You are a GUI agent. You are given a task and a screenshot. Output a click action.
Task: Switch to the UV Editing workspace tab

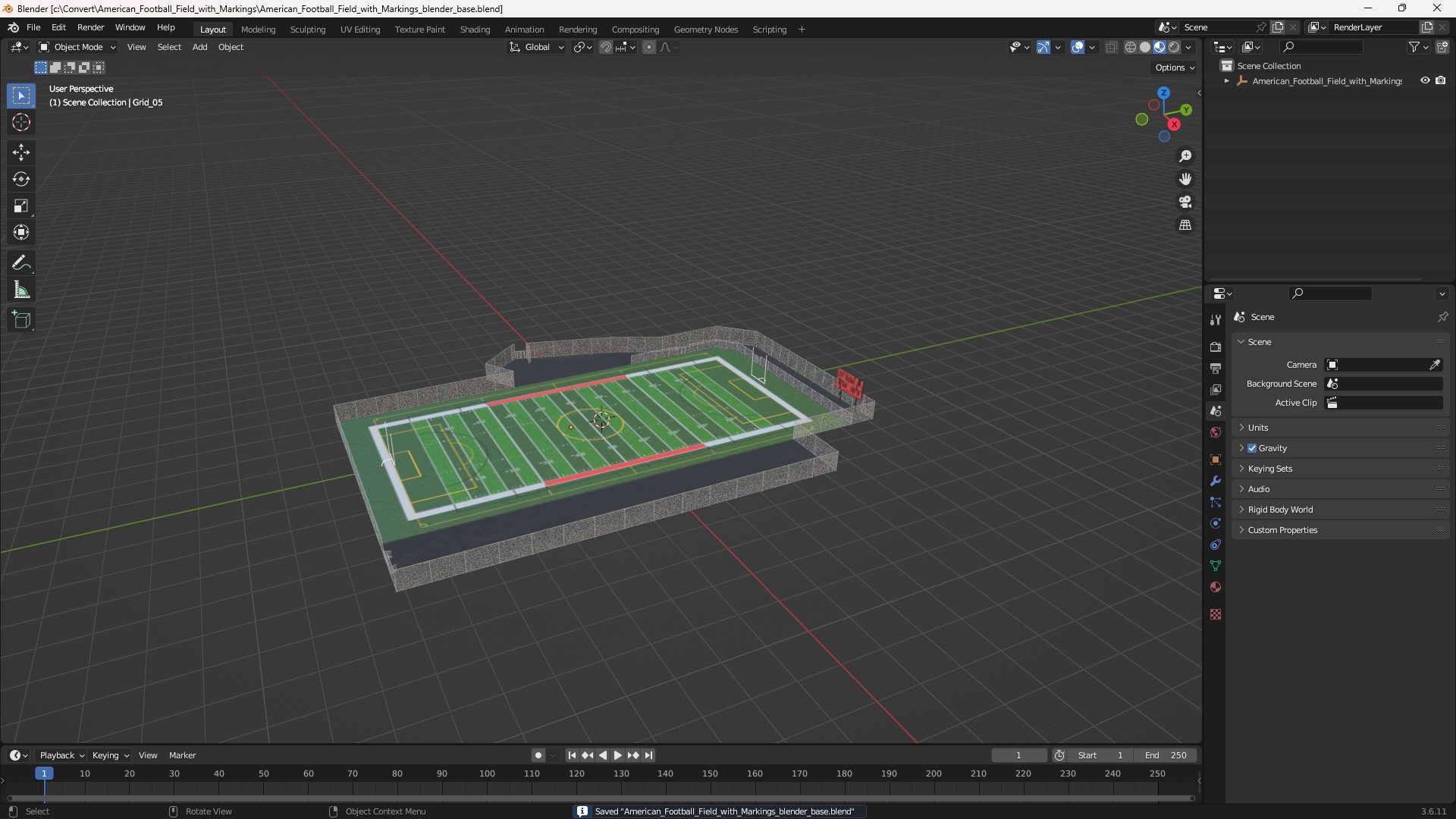point(360,30)
